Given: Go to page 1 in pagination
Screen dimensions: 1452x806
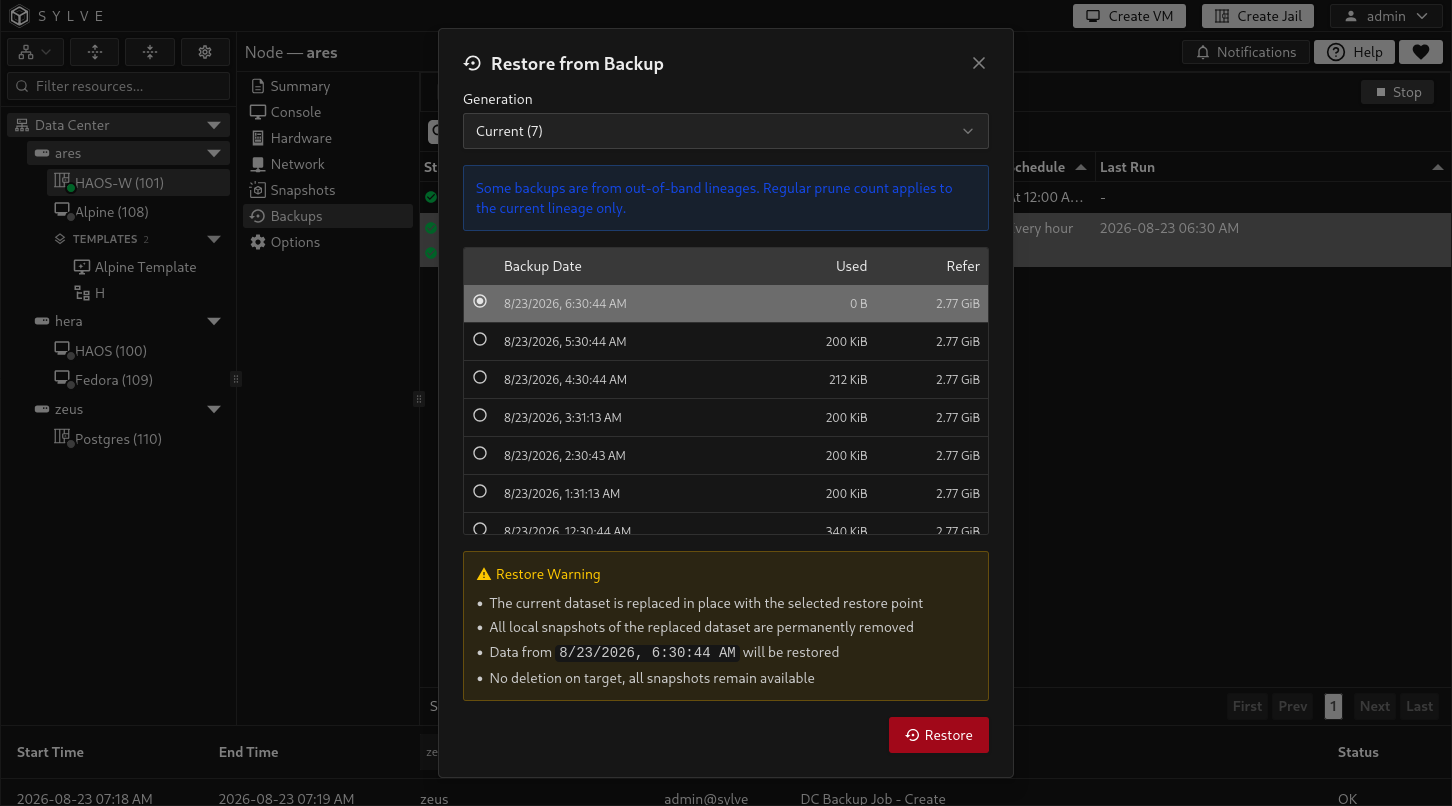Looking at the screenshot, I should pyautogui.click(x=1333, y=706).
